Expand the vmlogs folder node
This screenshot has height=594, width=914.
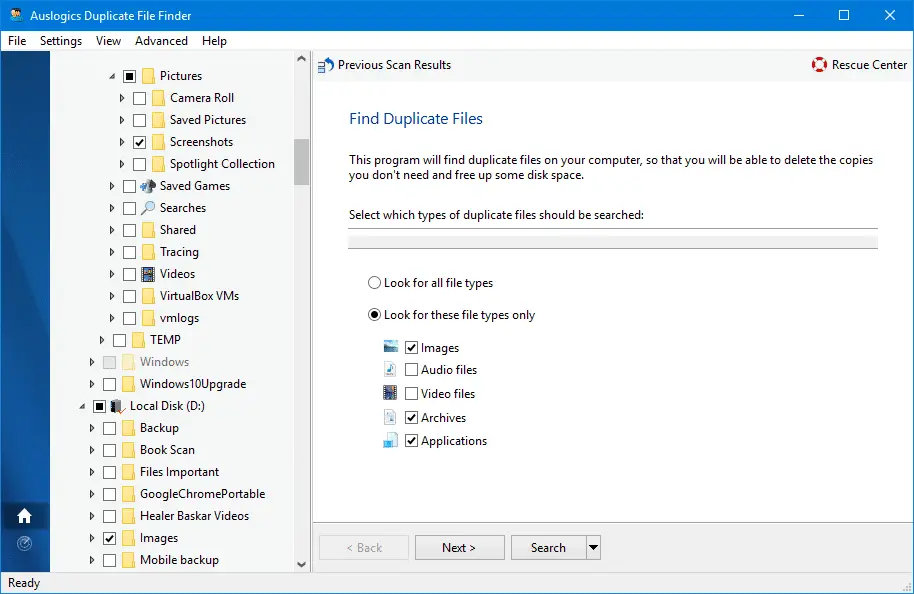click(112, 318)
